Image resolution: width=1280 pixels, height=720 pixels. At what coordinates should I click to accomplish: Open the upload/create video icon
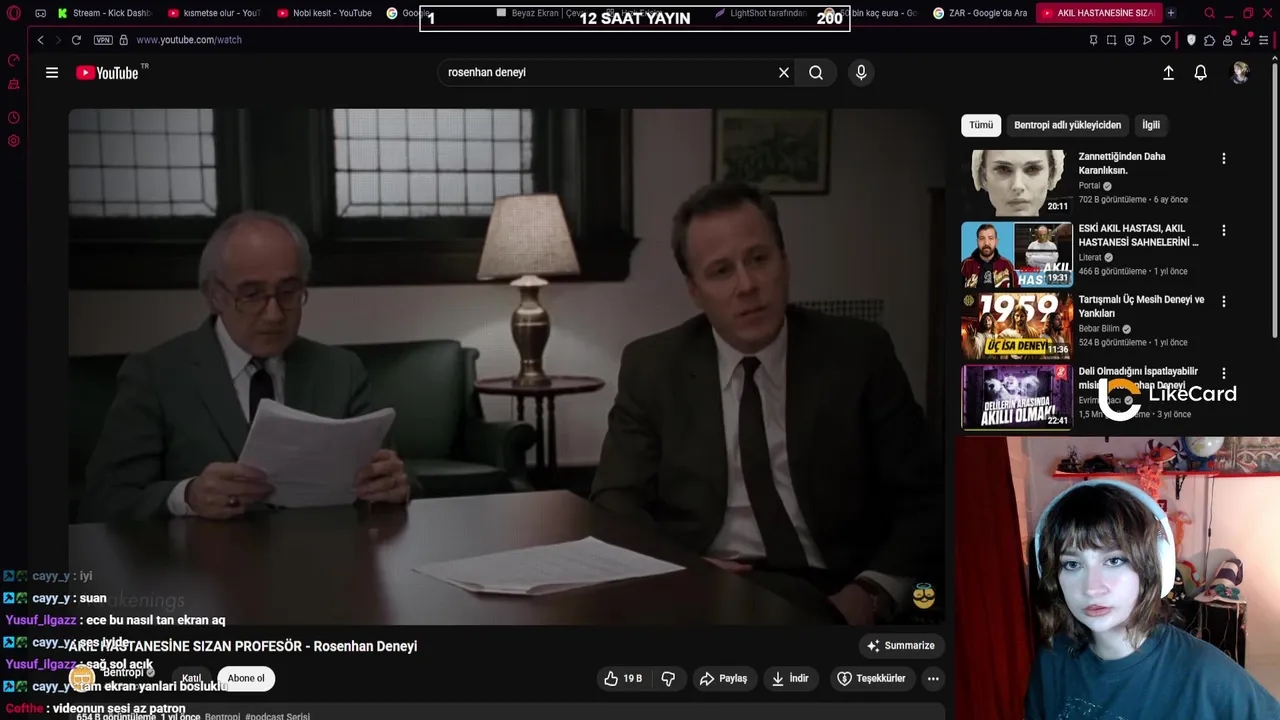[x=1168, y=72]
